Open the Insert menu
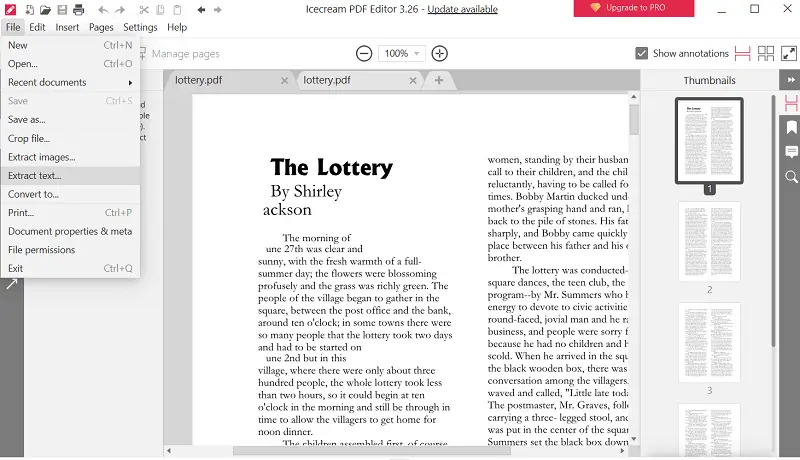800x460 pixels. click(x=67, y=28)
